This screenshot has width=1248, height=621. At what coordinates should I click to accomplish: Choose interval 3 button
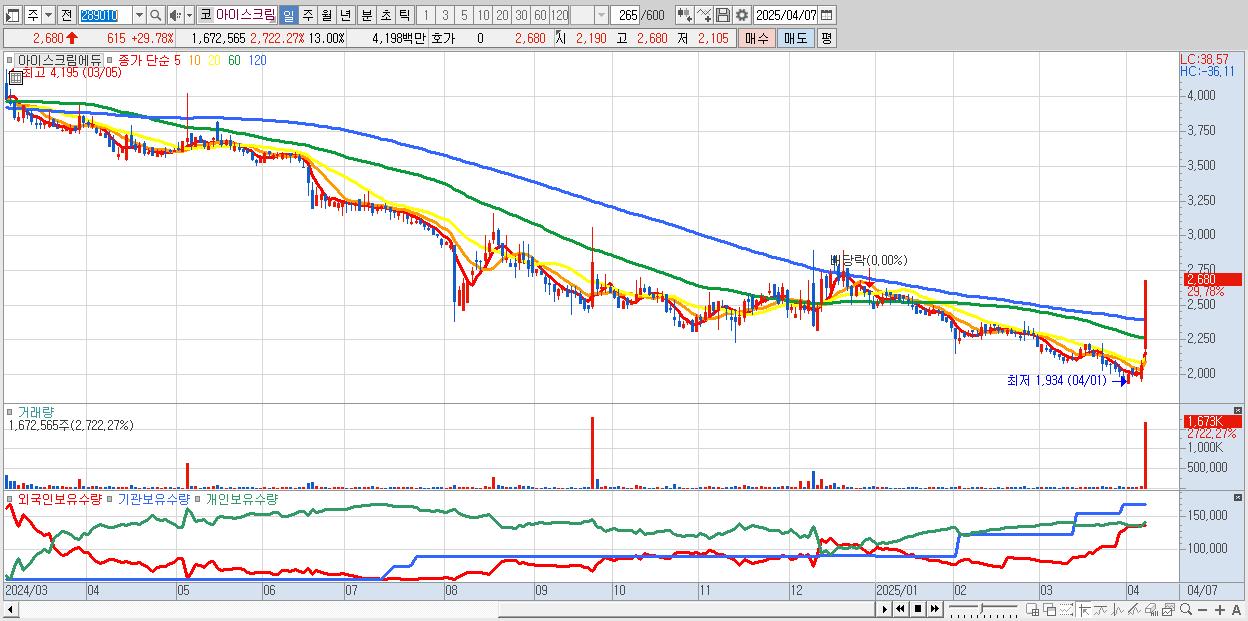point(445,15)
